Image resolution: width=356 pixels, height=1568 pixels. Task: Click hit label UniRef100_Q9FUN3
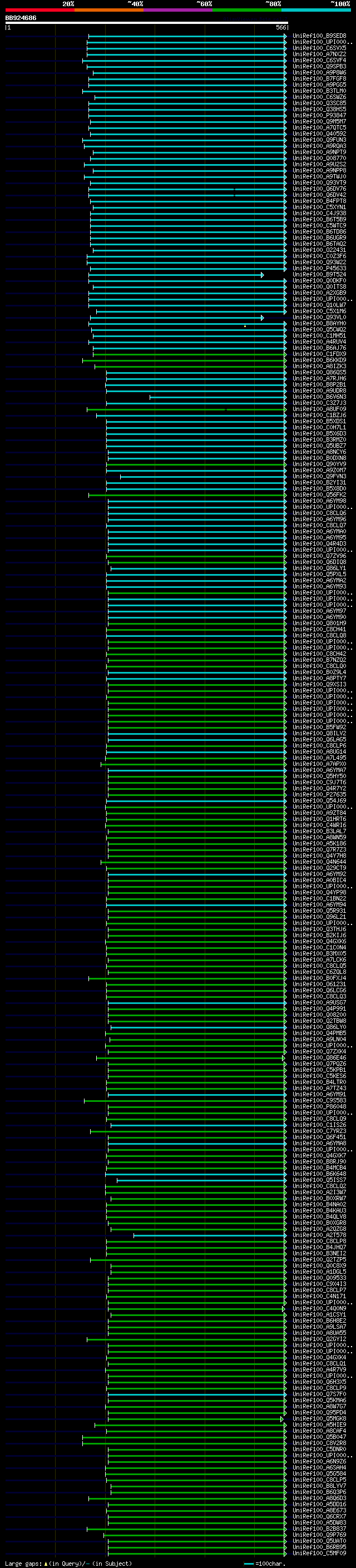(319, 140)
